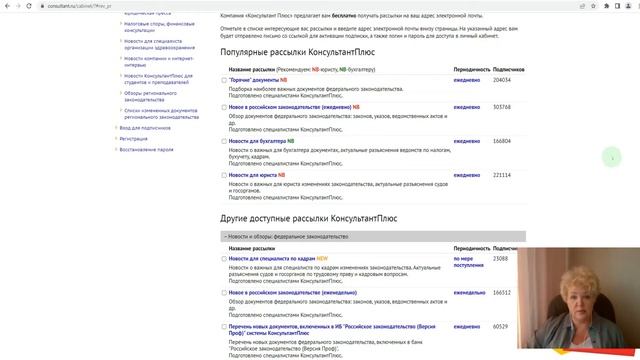Open Новости для специалиста организации здравоохранения link
The width and height of the screenshot is (640, 360).
click(159, 44)
